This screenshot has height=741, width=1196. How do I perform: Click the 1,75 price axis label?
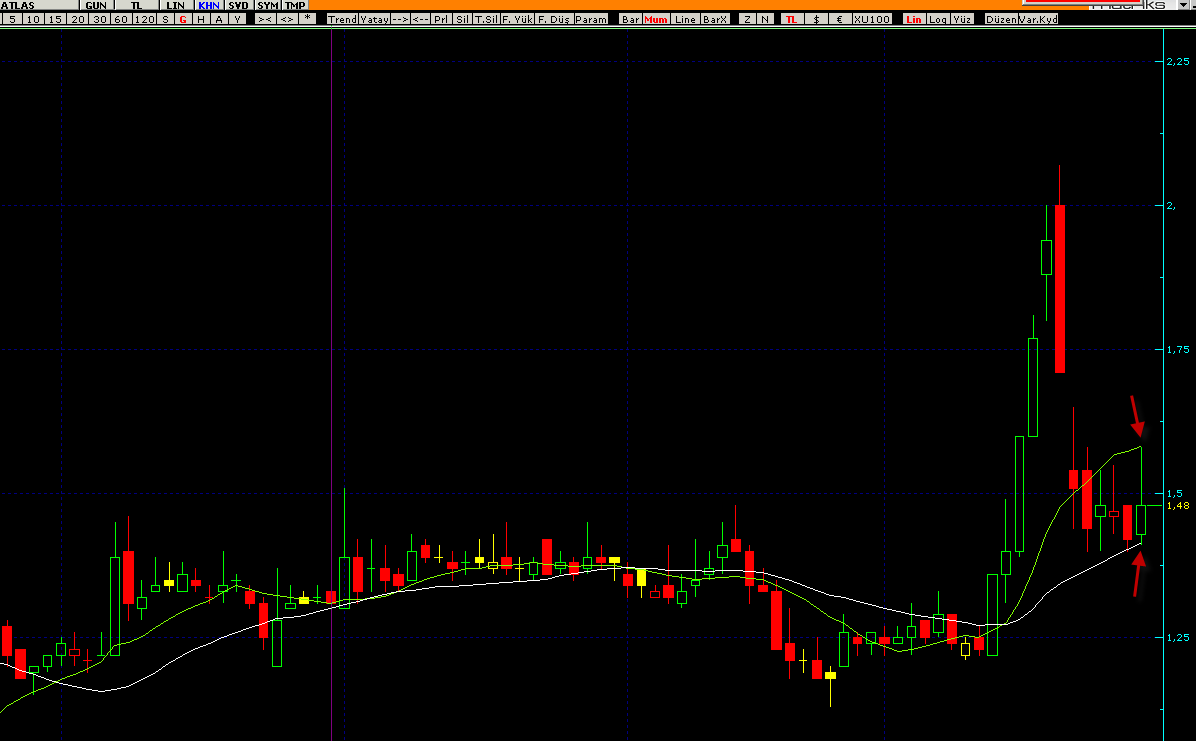coord(1178,350)
